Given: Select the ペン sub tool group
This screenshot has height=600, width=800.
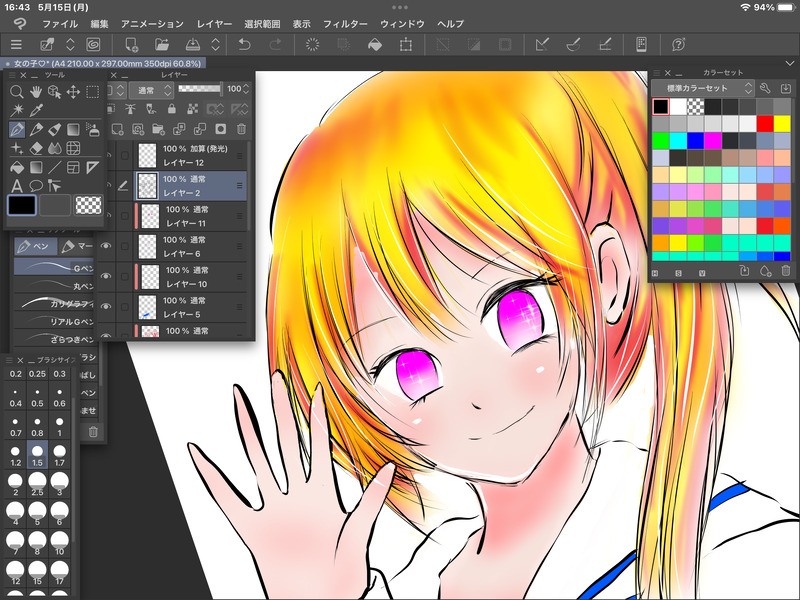Looking at the screenshot, I should coord(35,246).
